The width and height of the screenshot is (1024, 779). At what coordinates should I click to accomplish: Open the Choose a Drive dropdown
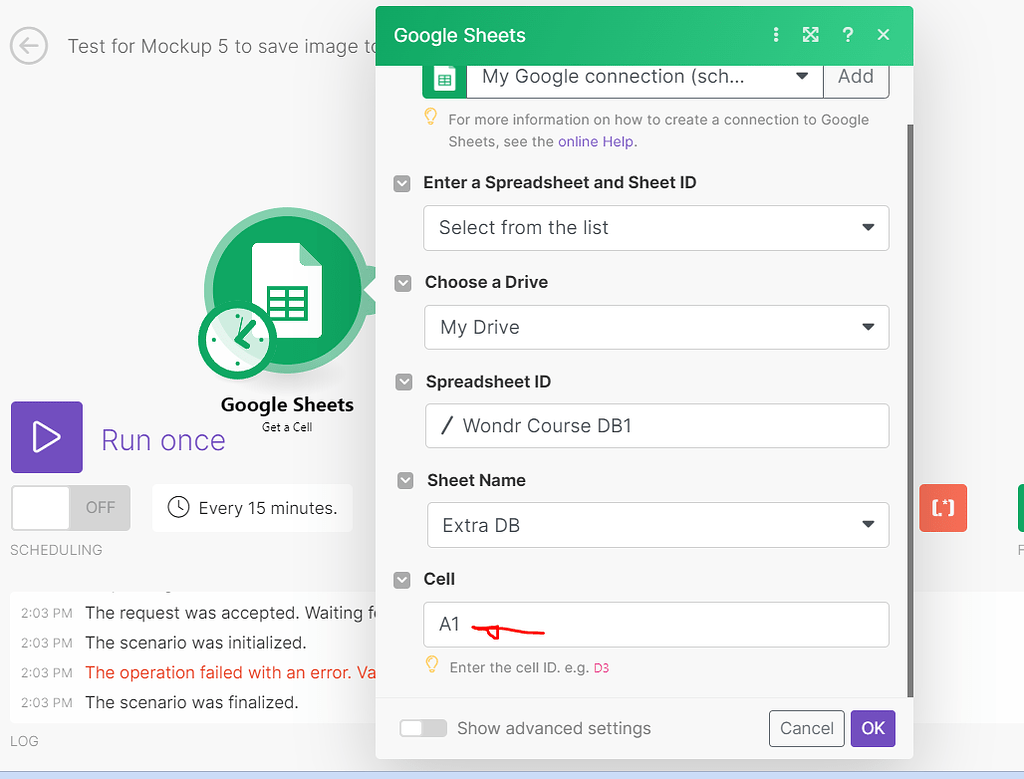pos(656,327)
